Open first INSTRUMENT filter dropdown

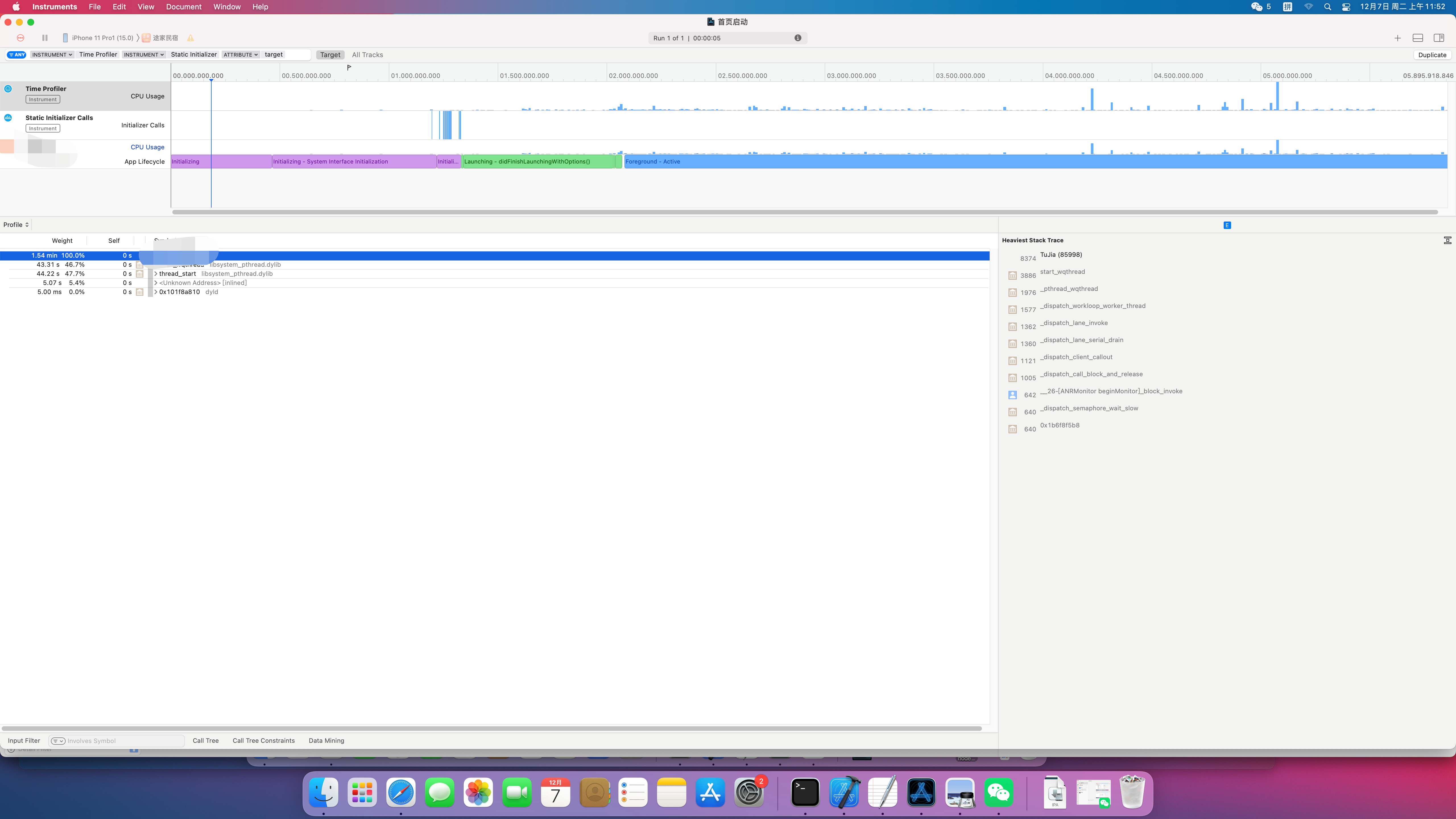point(52,55)
